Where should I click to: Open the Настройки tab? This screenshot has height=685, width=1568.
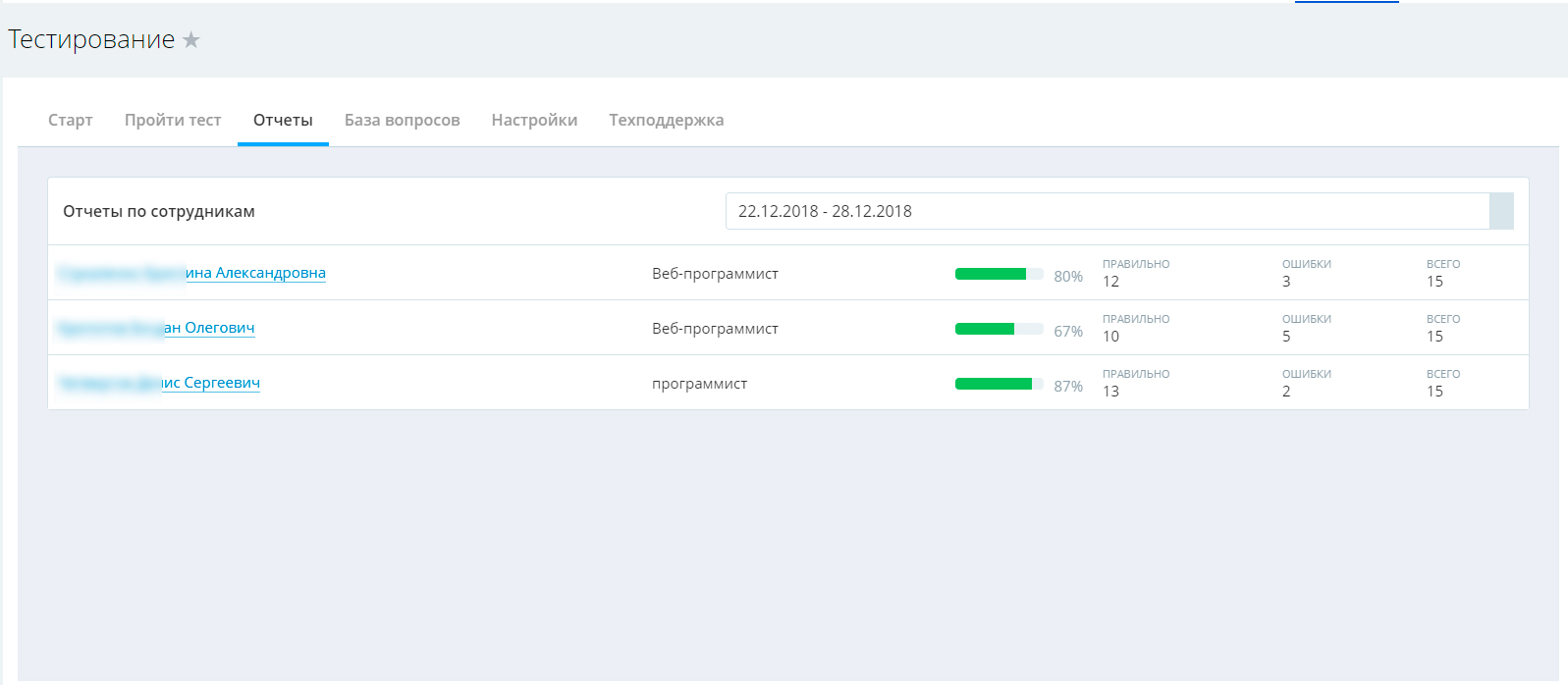pyautogui.click(x=534, y=120)
